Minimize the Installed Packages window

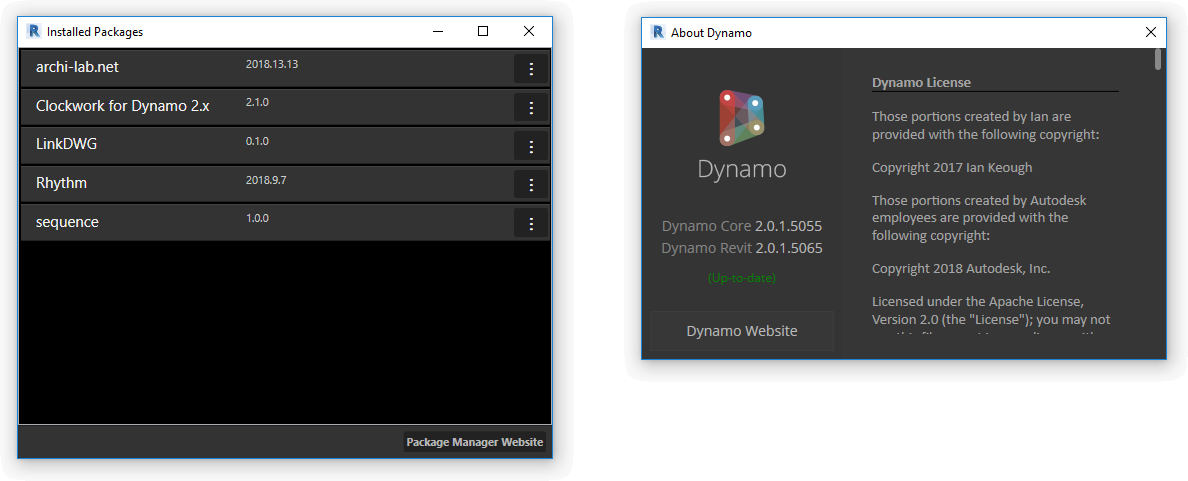click(x=437, y=31)
